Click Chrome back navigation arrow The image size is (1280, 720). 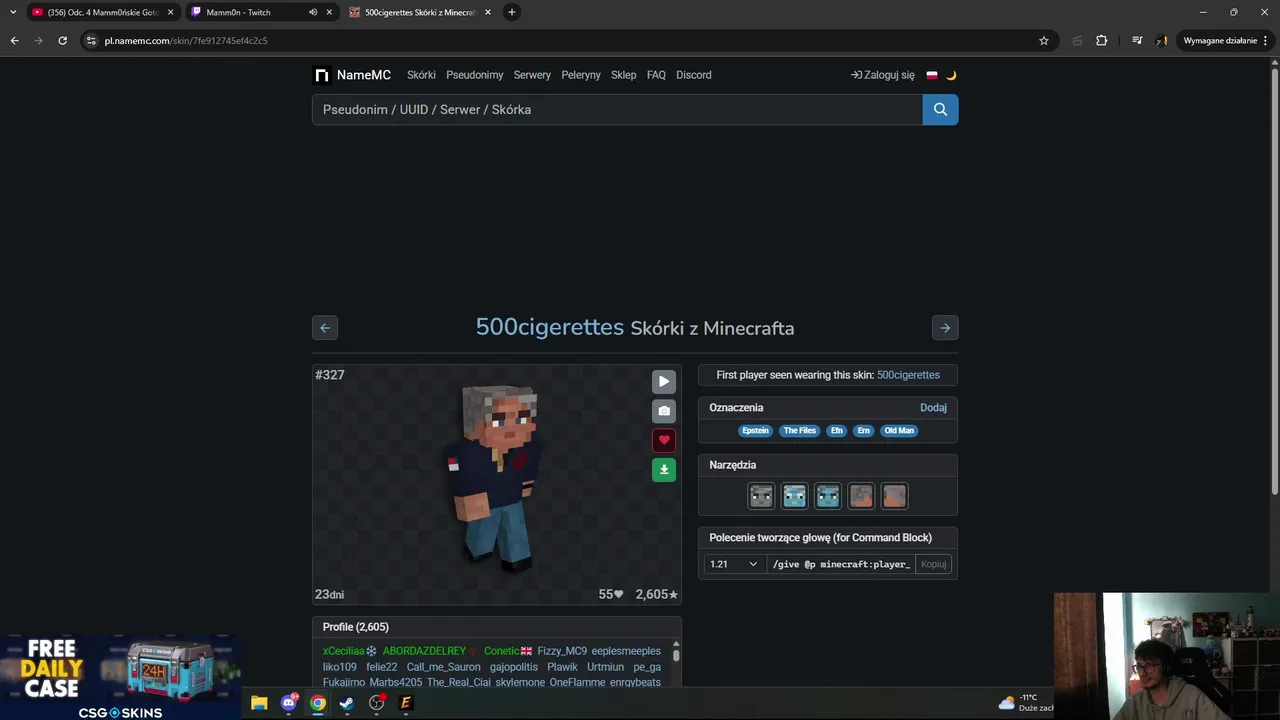[x=14, y=41]
